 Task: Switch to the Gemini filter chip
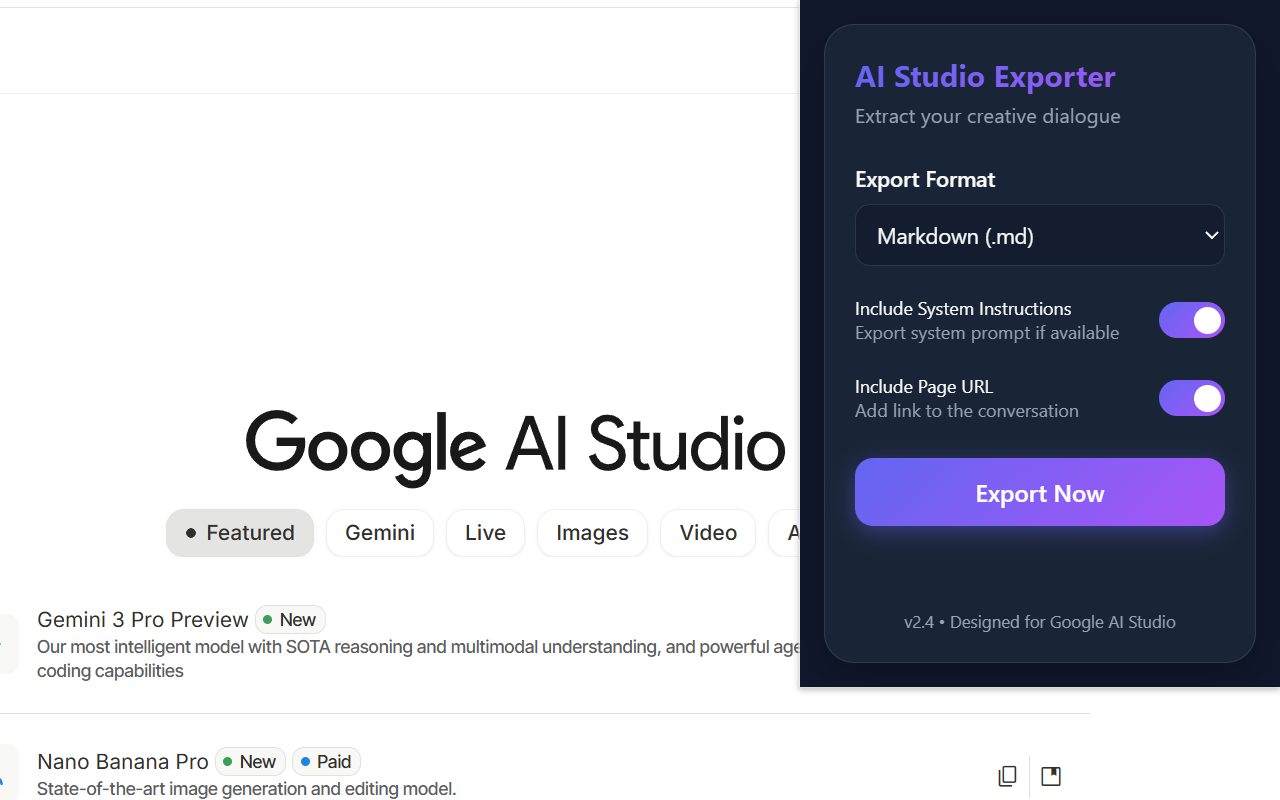point(380,533)
